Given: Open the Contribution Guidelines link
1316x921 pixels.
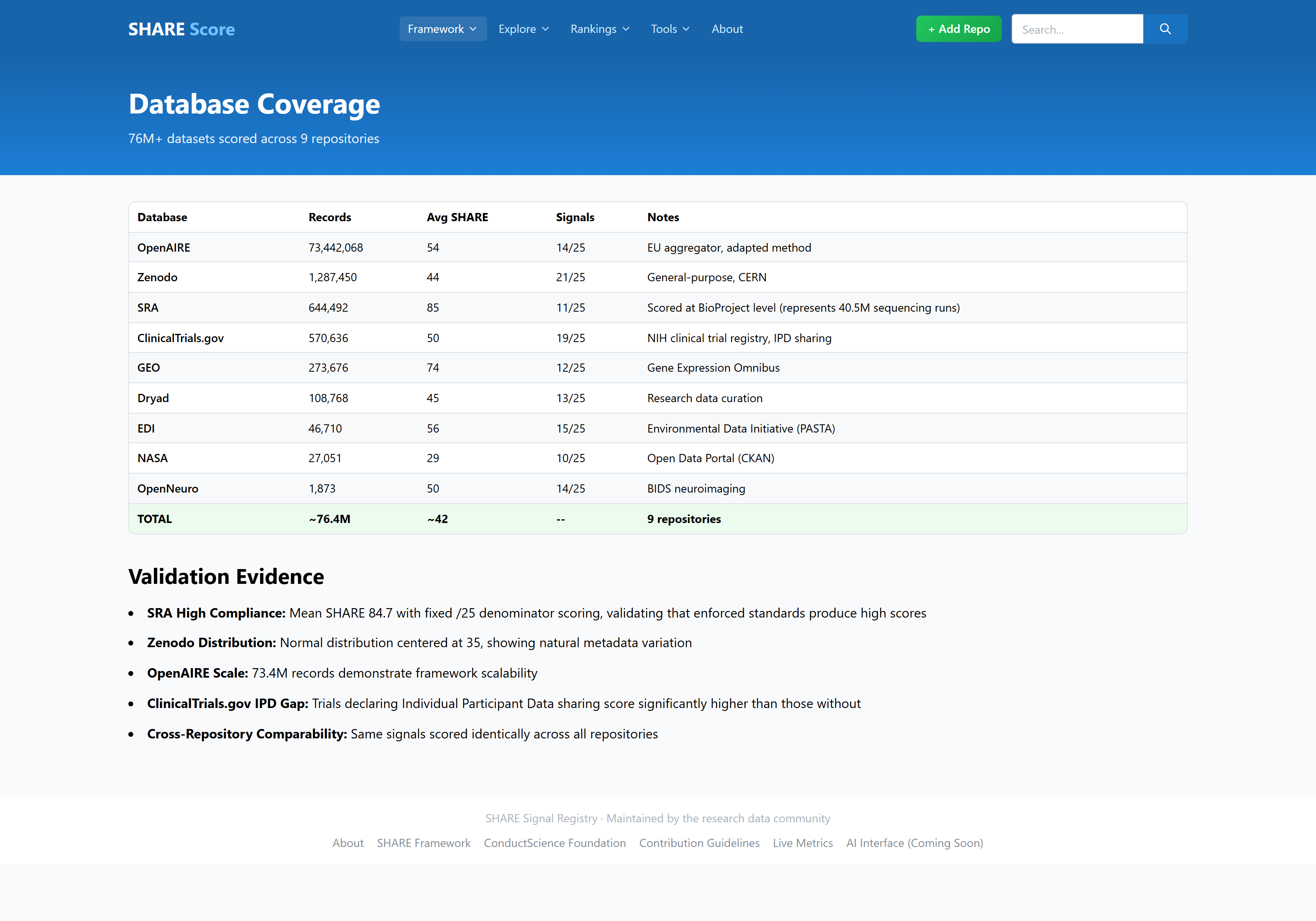Looking at the screenshot, I should (x=699, y=842).
